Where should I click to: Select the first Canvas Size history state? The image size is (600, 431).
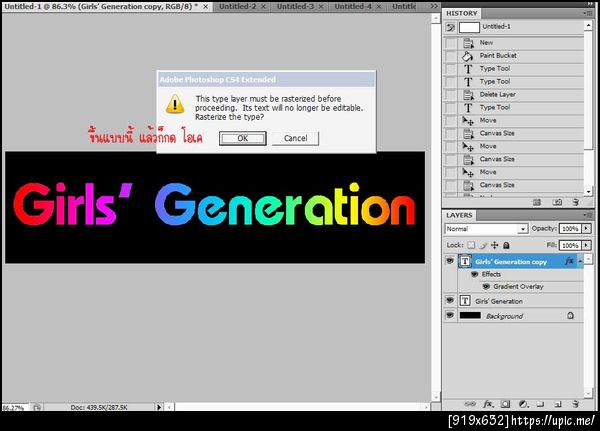[521, 134]
